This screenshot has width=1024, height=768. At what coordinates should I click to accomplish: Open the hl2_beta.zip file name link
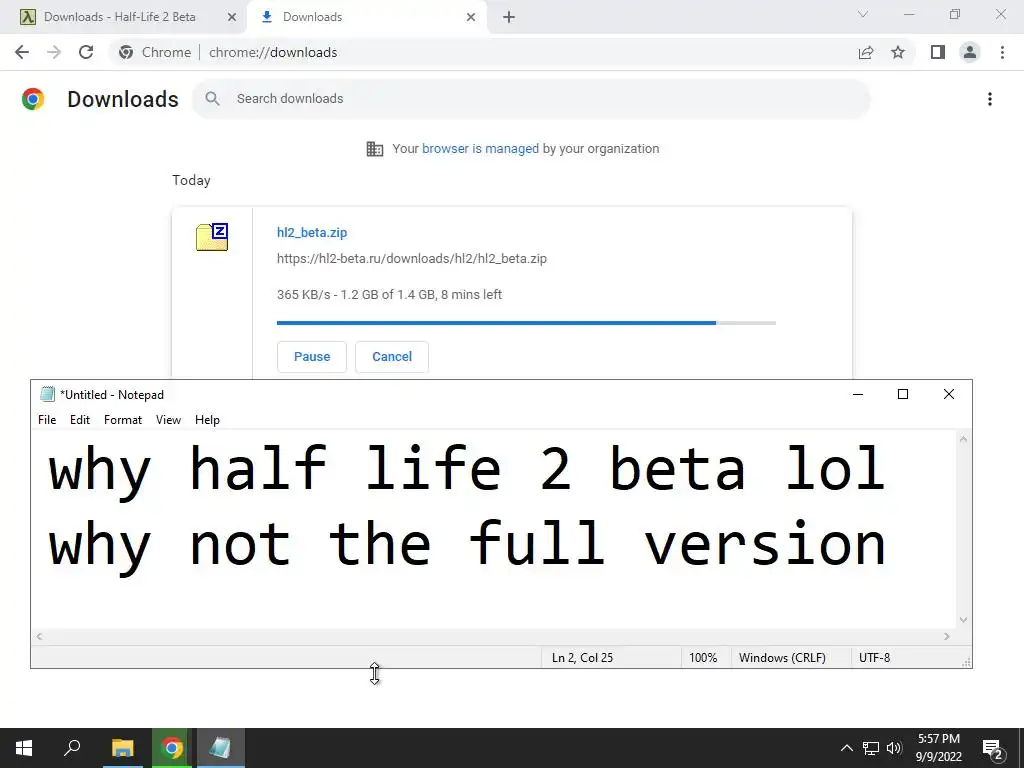[x=312, y=232]
